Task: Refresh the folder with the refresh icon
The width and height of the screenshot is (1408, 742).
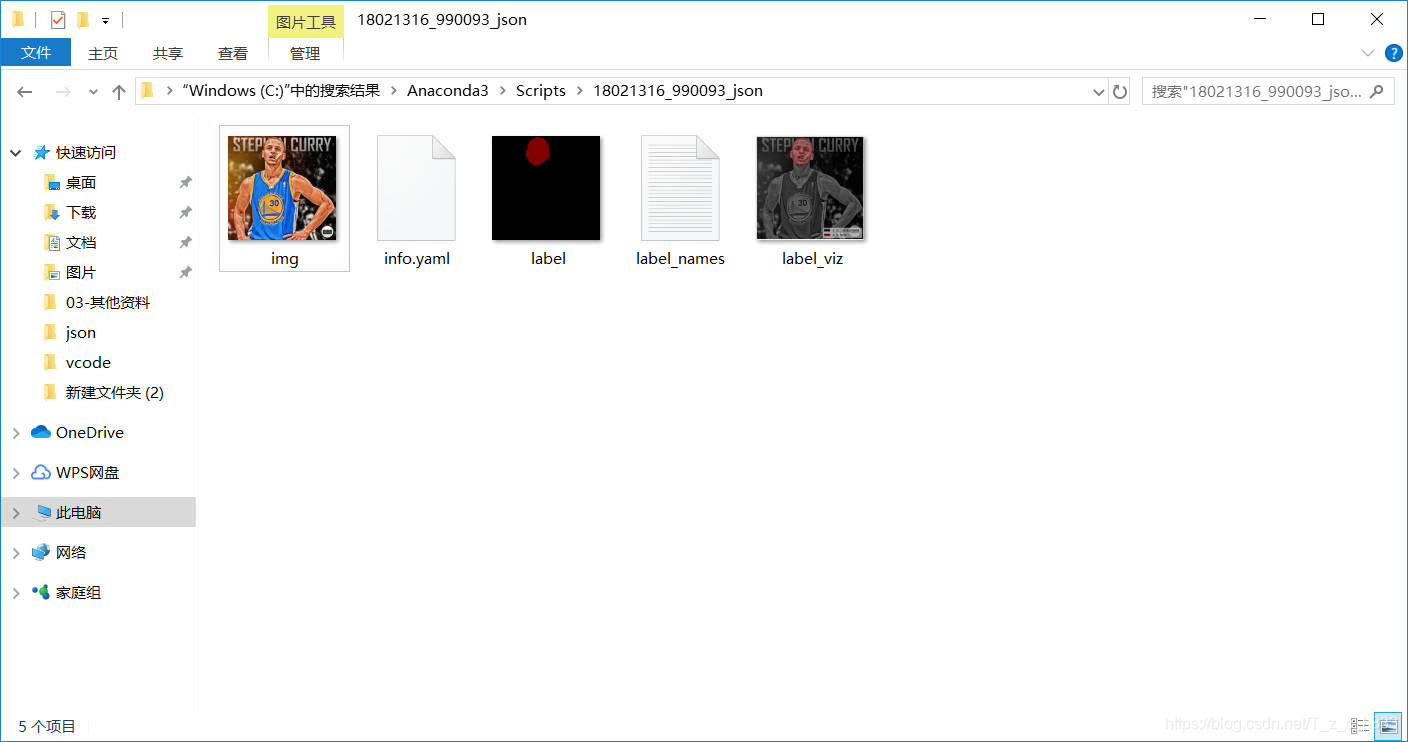Action: coord(1120,91)
